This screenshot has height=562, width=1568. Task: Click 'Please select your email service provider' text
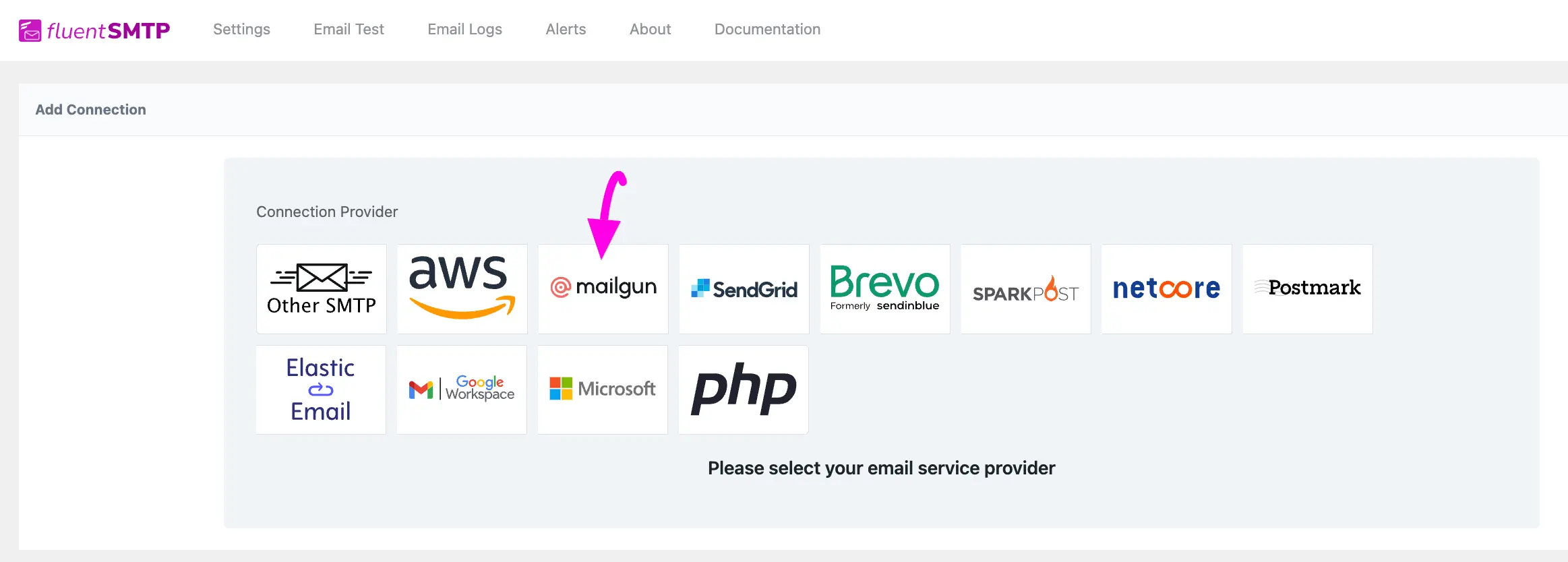[x=881, y=468]
